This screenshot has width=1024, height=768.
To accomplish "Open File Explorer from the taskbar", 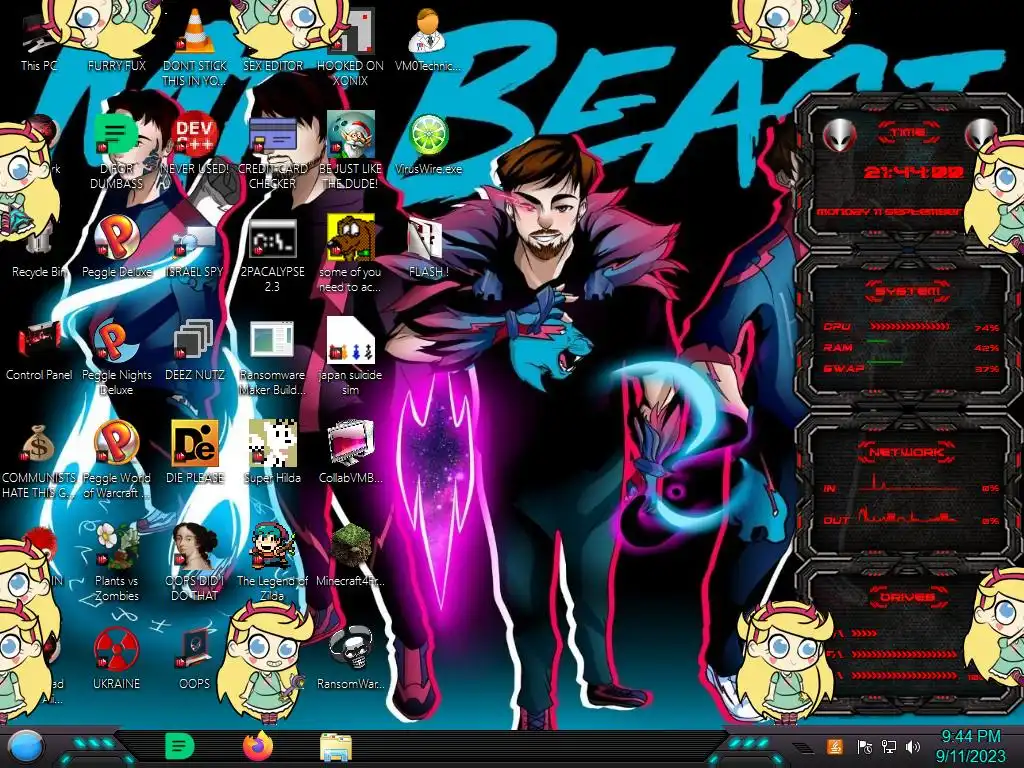I will (x=336, y=748).
